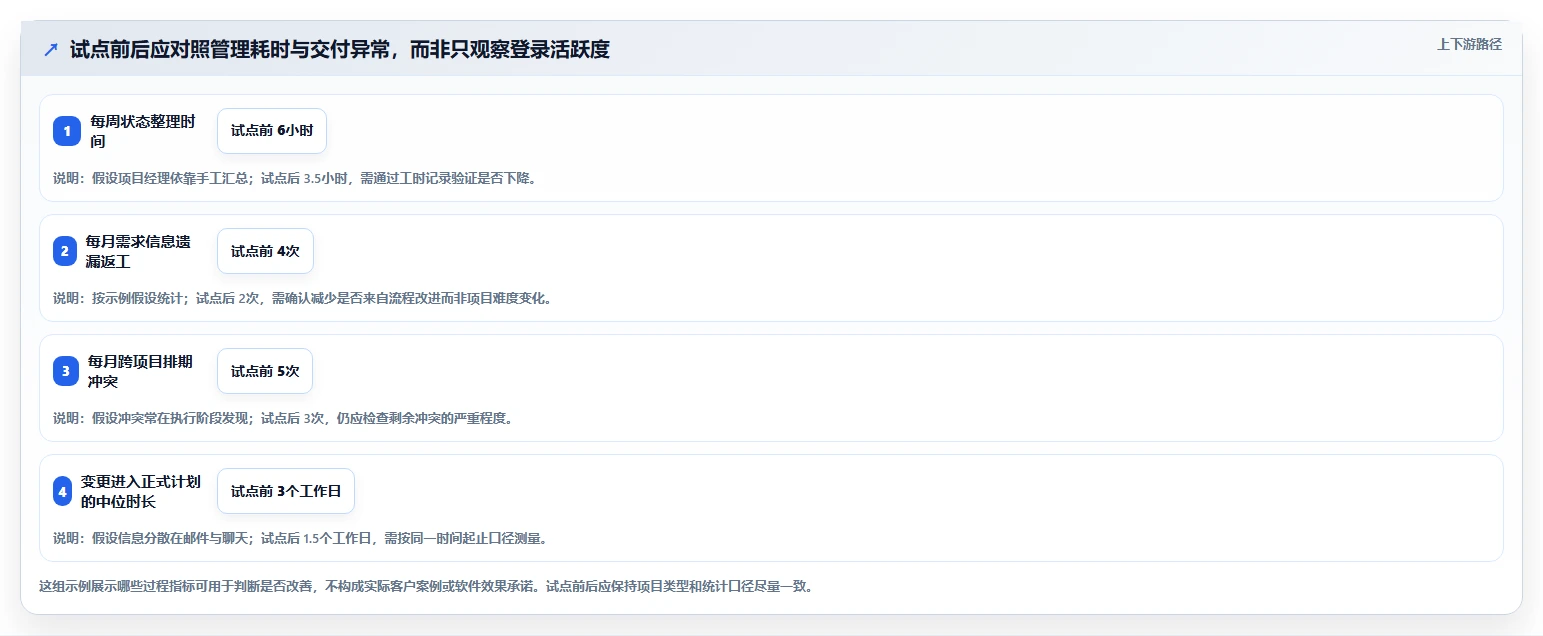Screen dimensions: 1543x636
Task: Click the heading 试点前后应对照管理耗时与交付异常
Action: click(x=340, y=49)
